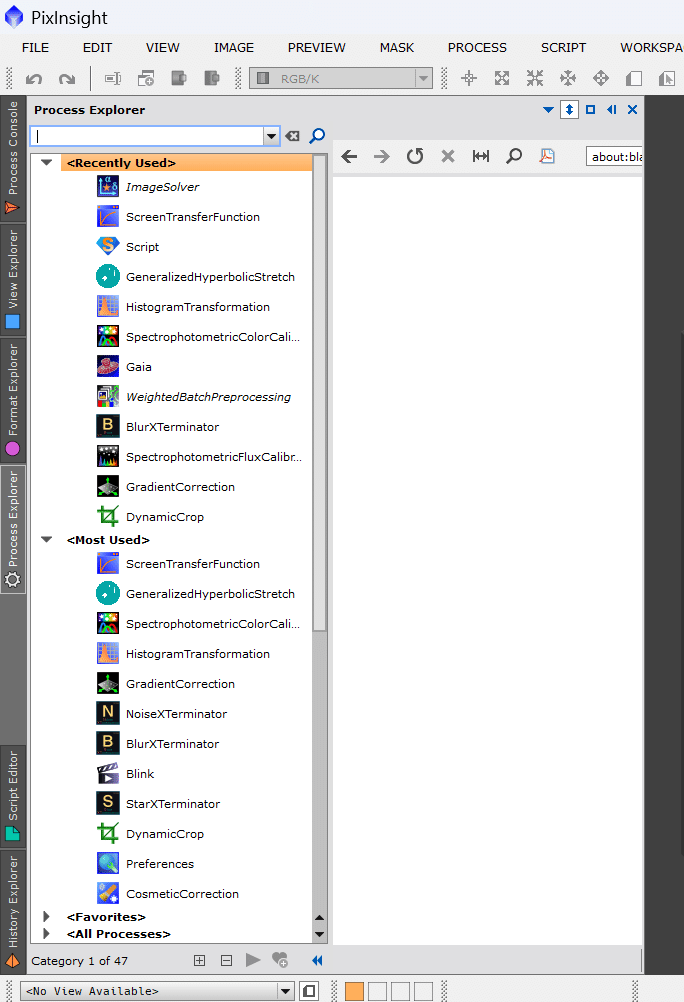This screenshot has height=1002, width=684.
Task: Reload the documentation browser page
Action: pyautogui.click(x=415, y=157)
